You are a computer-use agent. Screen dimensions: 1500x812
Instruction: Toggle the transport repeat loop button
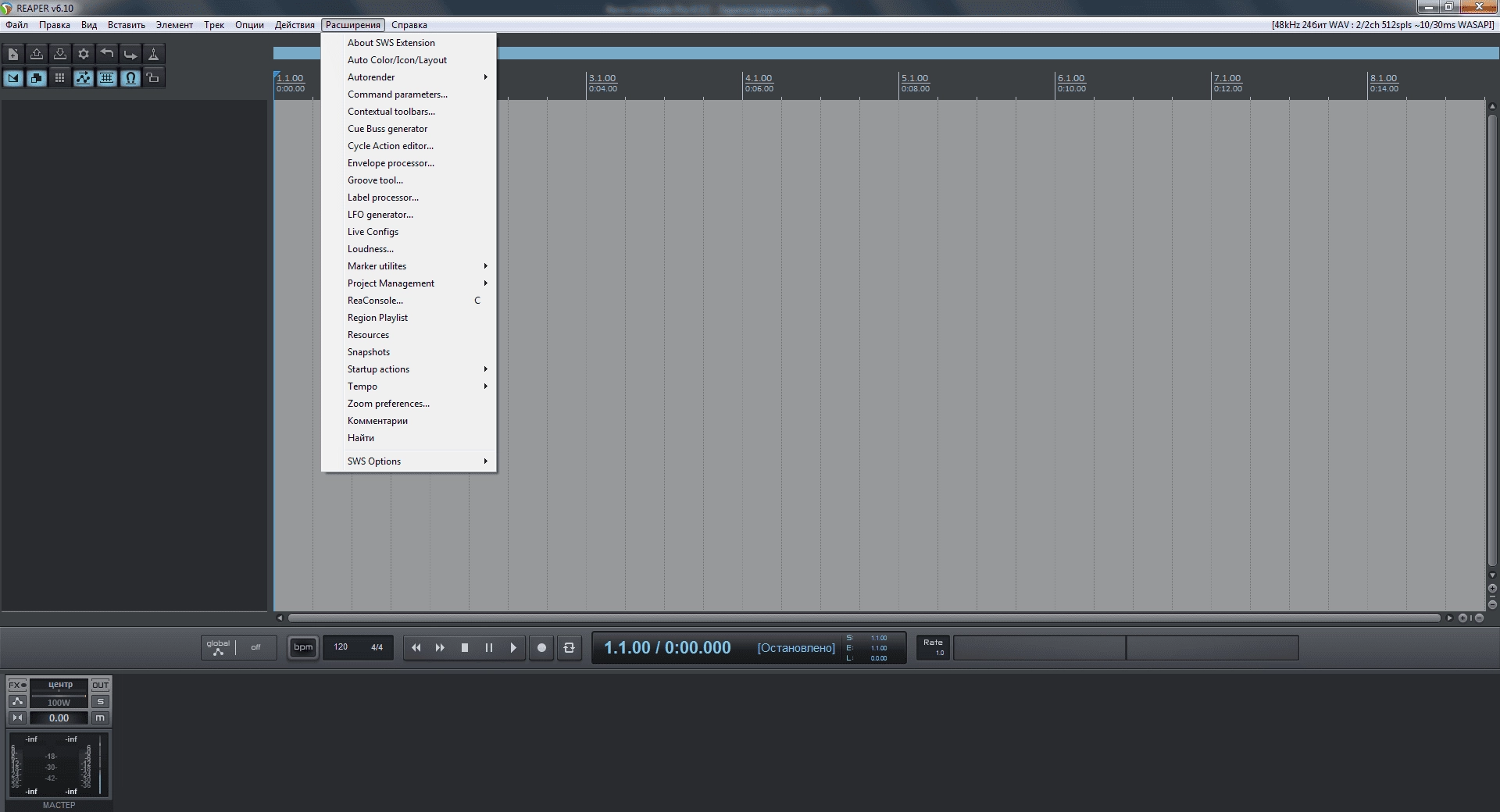click(570, 647)
